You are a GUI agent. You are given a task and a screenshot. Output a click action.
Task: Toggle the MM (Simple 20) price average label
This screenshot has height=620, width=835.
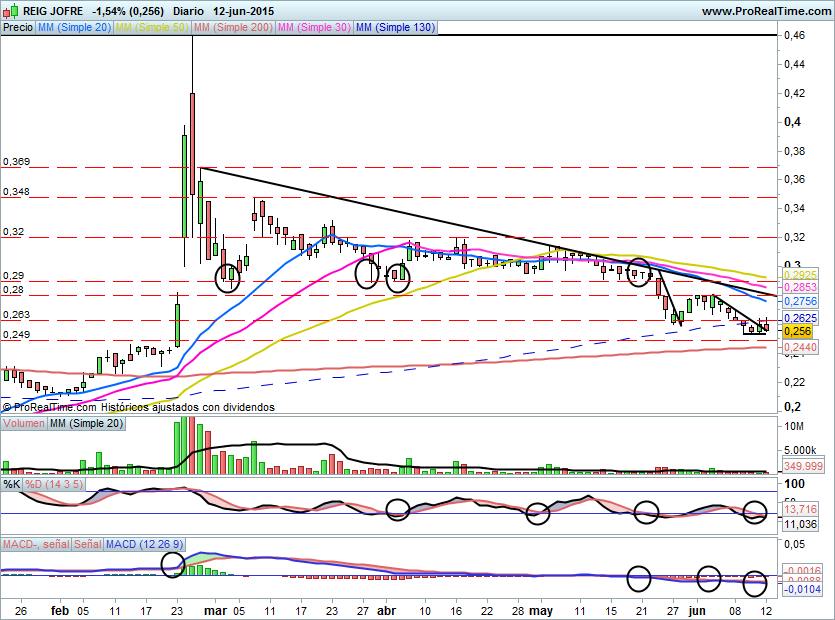[x=74, y=28]
